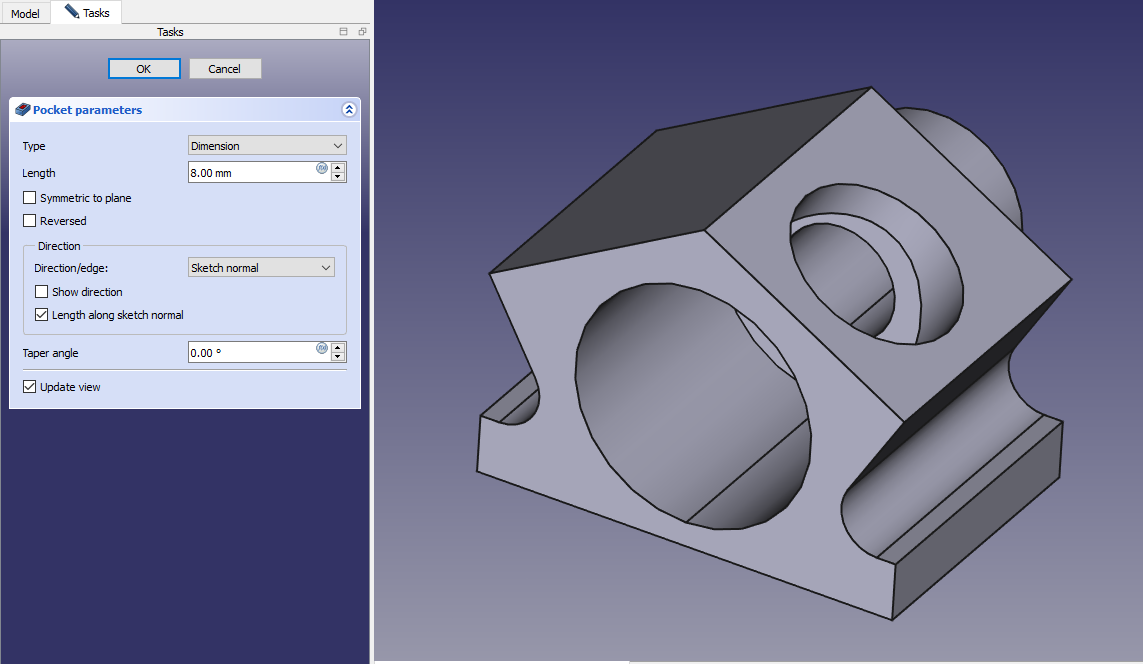Cancel the pocket operation
This screenshot has height=664, width=1143.
[224, 69]
